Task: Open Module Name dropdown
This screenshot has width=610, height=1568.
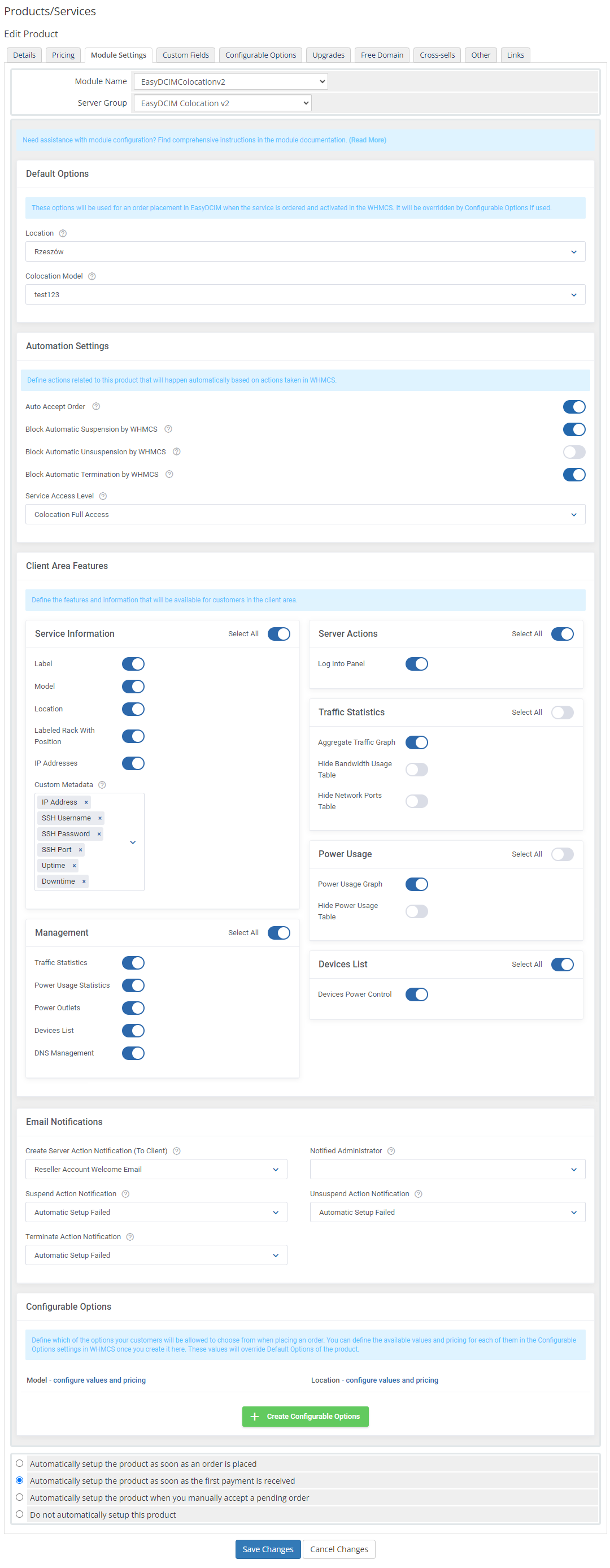Action: click(230, 81)
